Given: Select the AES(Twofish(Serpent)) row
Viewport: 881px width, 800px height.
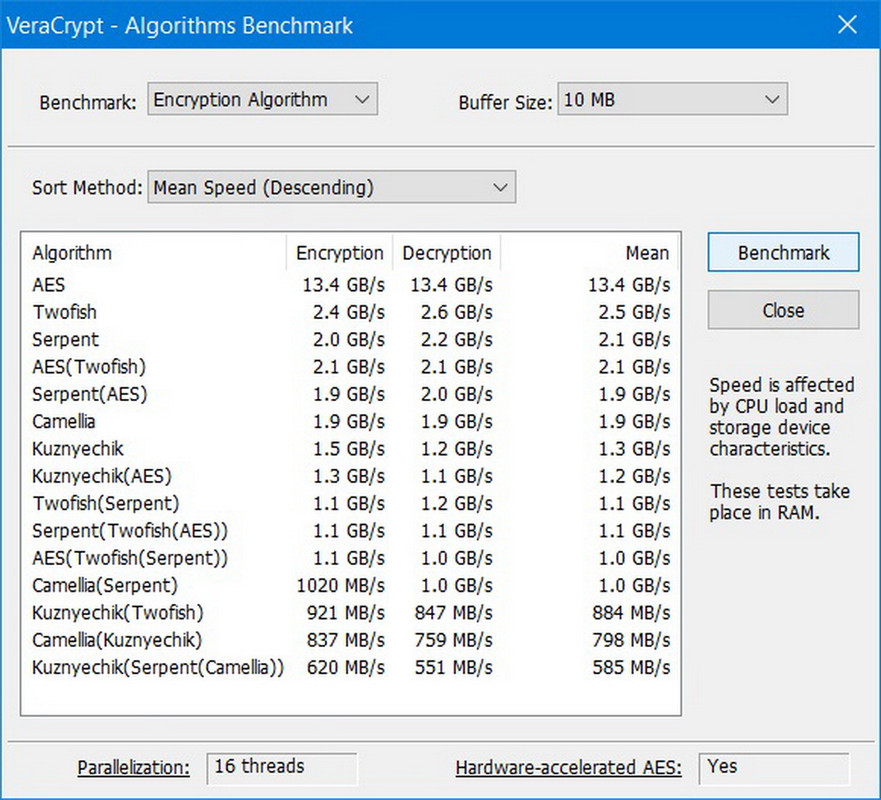Looking at the screenshot, I should coord(351,558).
